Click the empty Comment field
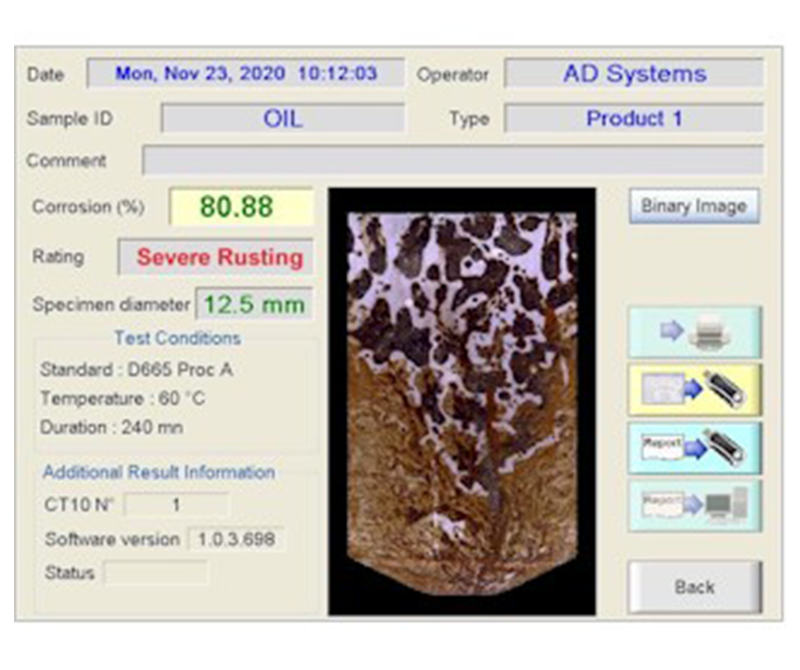 [x=452, y=160]
